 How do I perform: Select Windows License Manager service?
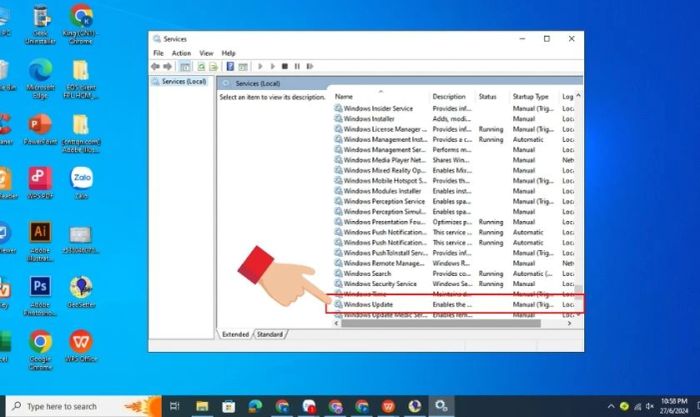click(454, 129)
